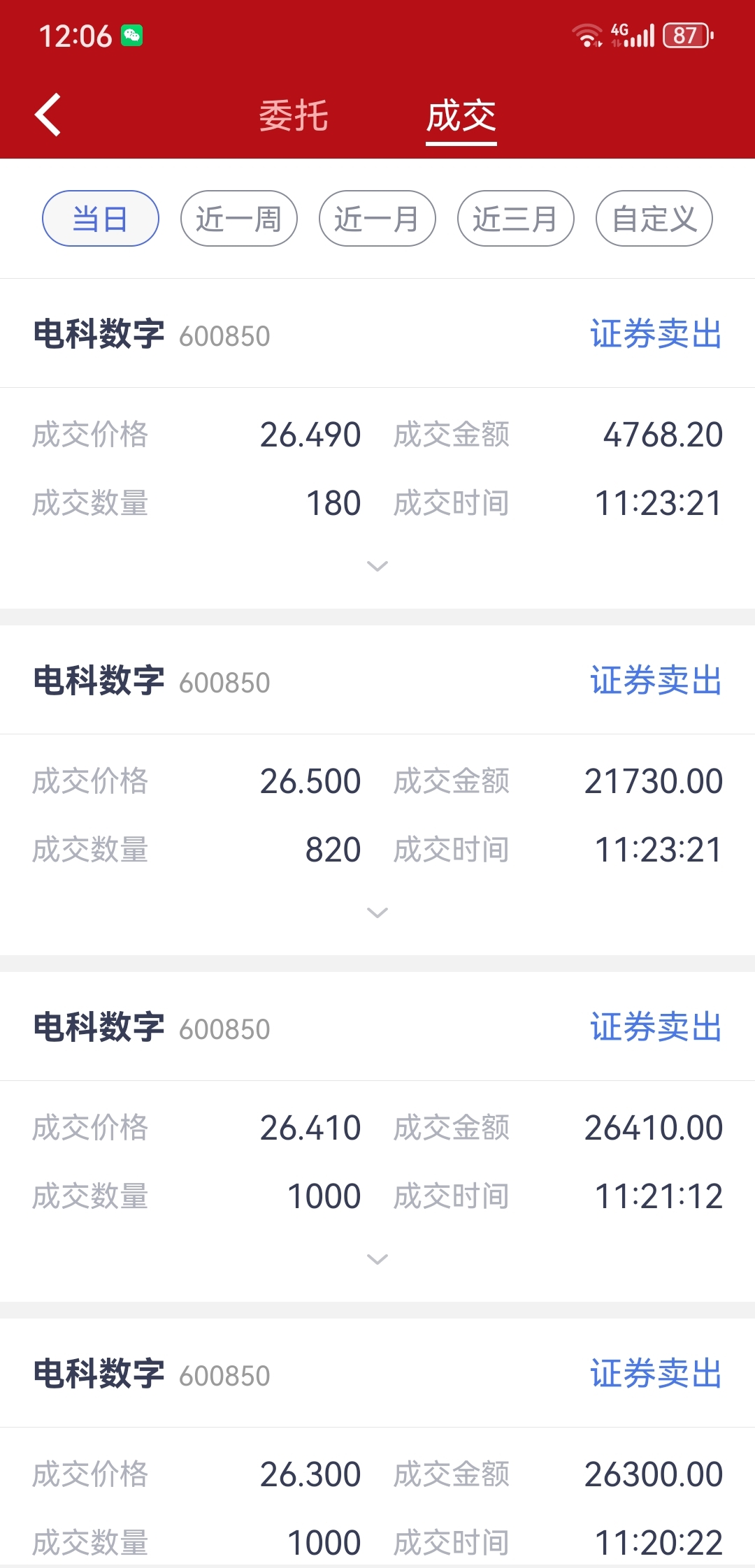Filter by 近三月 range

516,219
